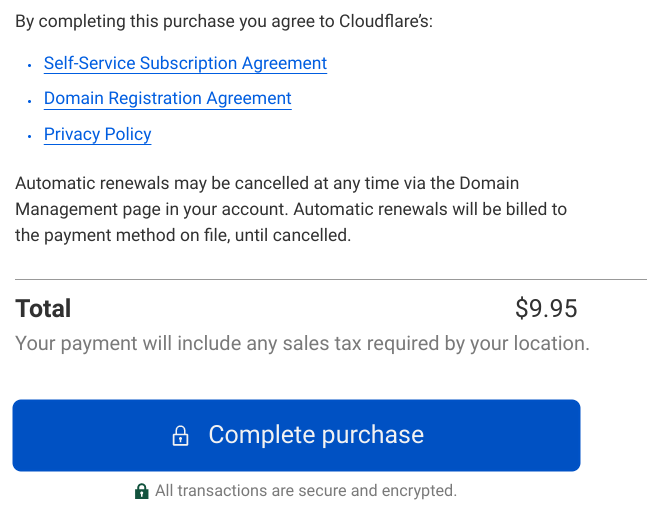Open the Domain Registration Agreement link

[x=167, y=99]
